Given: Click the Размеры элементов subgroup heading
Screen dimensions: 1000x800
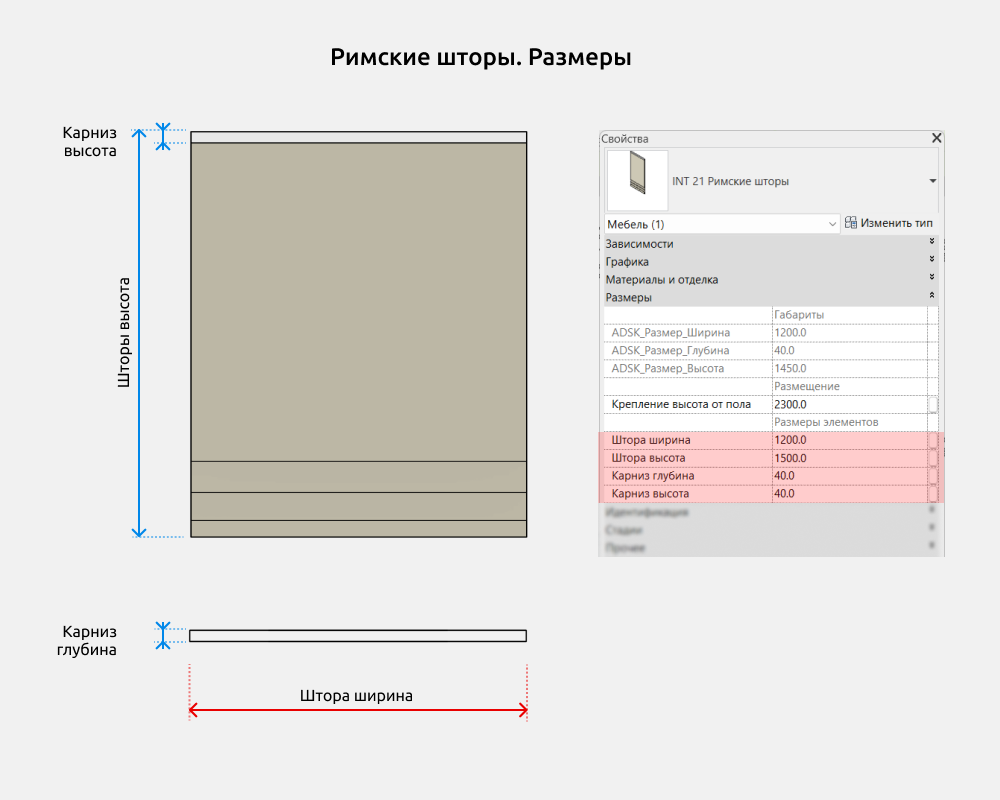Looking at the screenshot, I should [826, 422].
